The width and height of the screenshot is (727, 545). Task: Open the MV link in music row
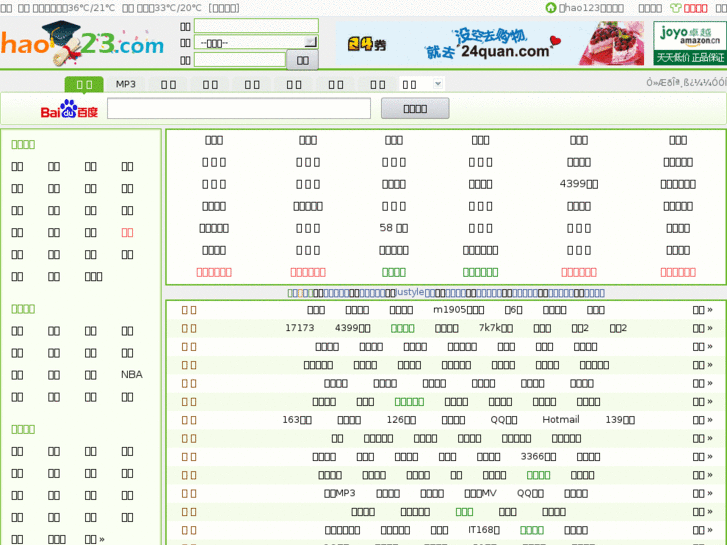480,493
